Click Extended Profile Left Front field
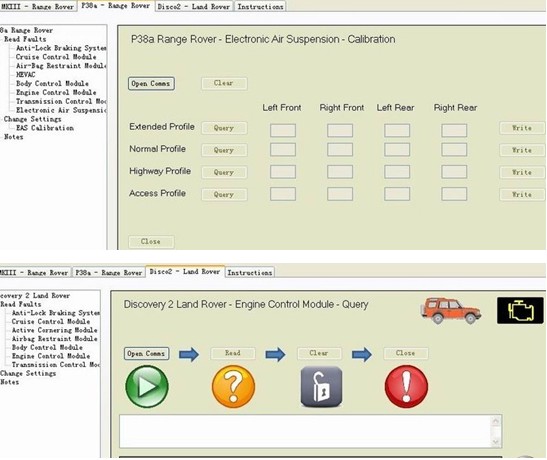 click(283, 130)
